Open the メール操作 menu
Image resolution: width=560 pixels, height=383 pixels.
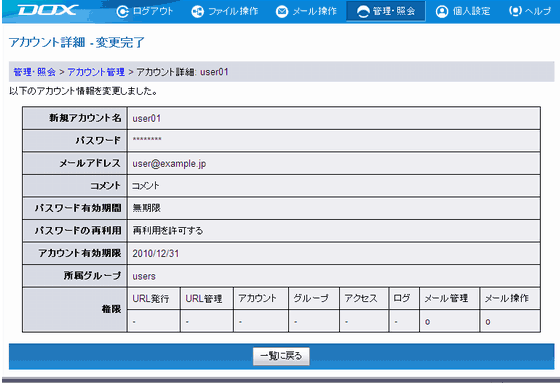[x=314, y=11]
